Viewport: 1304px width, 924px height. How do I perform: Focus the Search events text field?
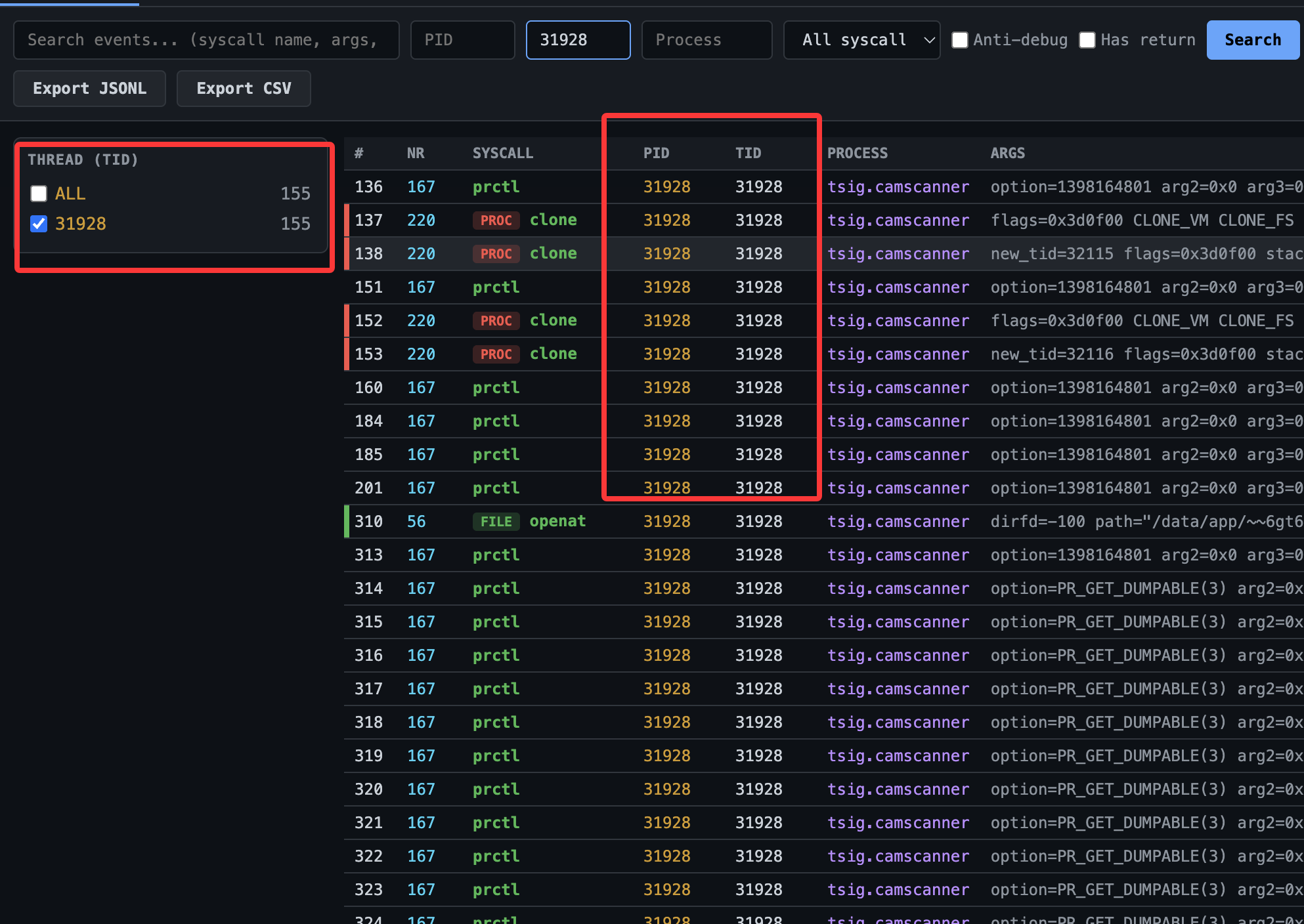(206, 40)
